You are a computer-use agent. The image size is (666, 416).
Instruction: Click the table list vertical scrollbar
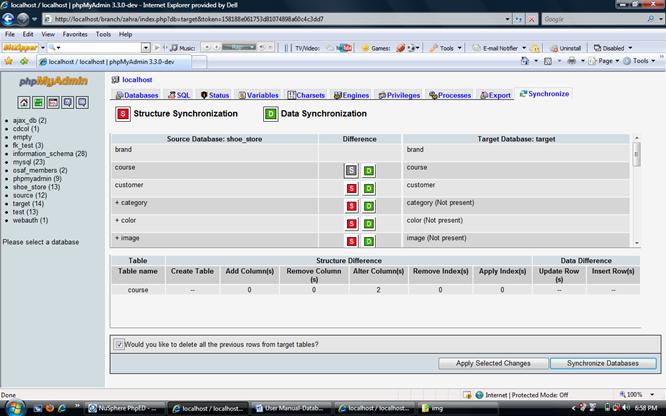pos(636,190)
